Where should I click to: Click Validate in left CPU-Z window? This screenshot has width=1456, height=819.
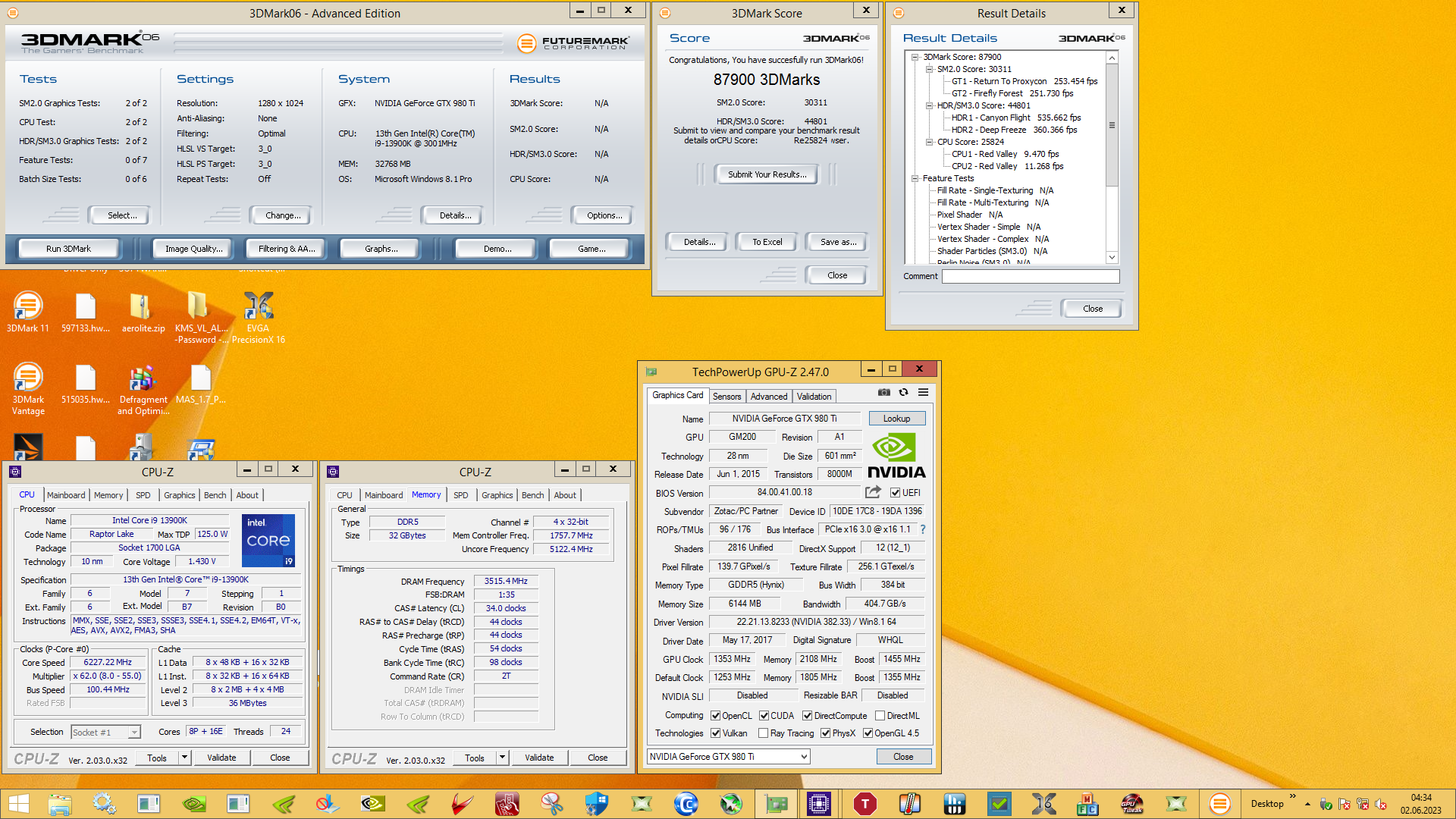(221, 757)
